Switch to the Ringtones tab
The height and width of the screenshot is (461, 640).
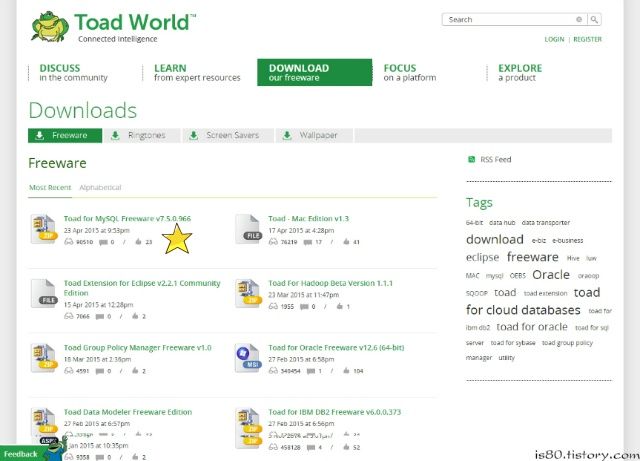[142, 135]
